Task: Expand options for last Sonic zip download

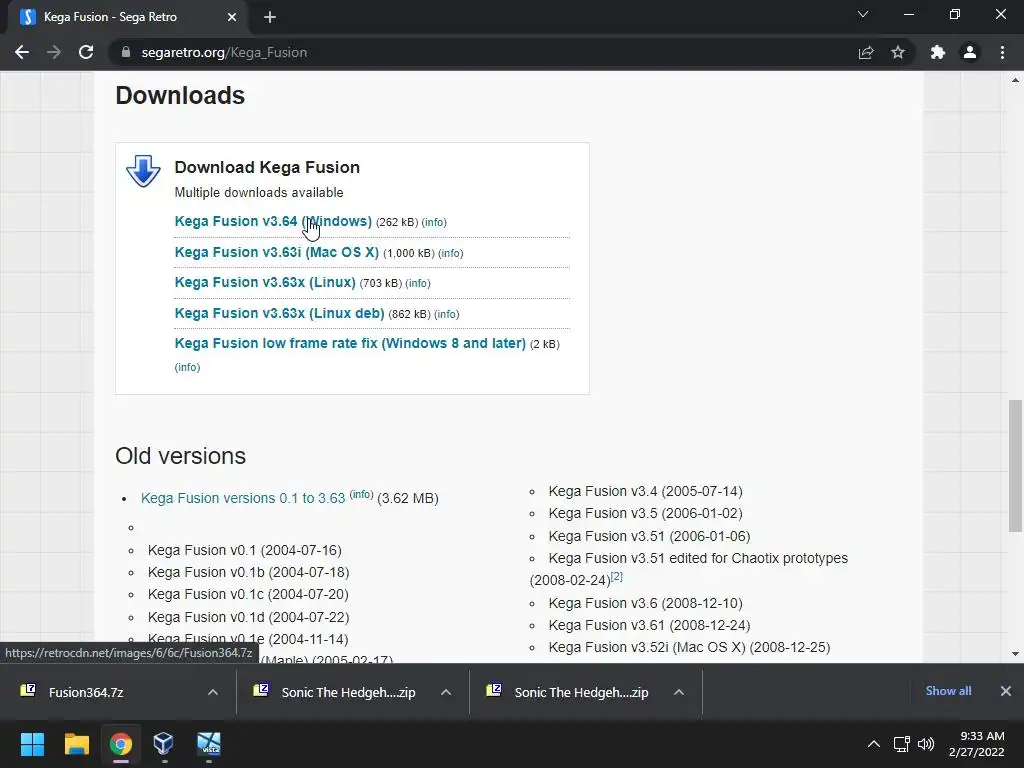Action: 679,692
